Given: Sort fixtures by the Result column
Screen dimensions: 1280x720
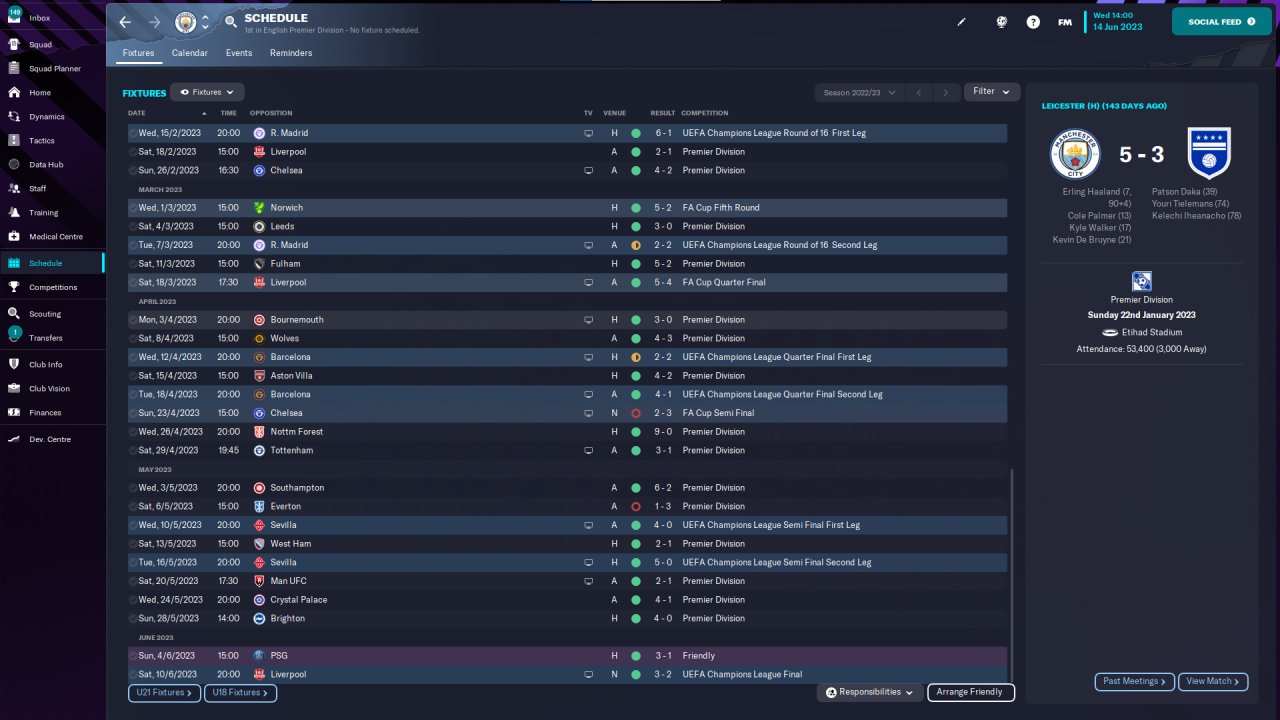Looking at the screenshot, I should 663,113.
